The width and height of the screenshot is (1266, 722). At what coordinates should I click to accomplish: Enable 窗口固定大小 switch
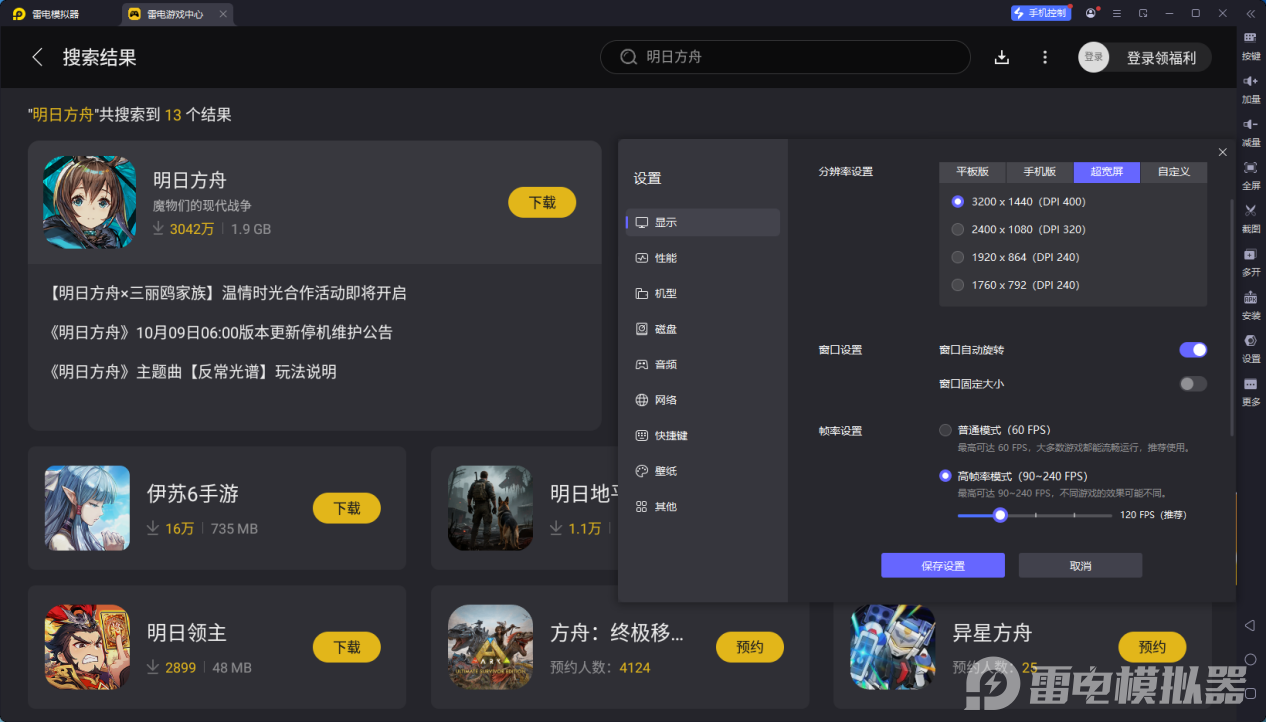[x=1193, y=384]
